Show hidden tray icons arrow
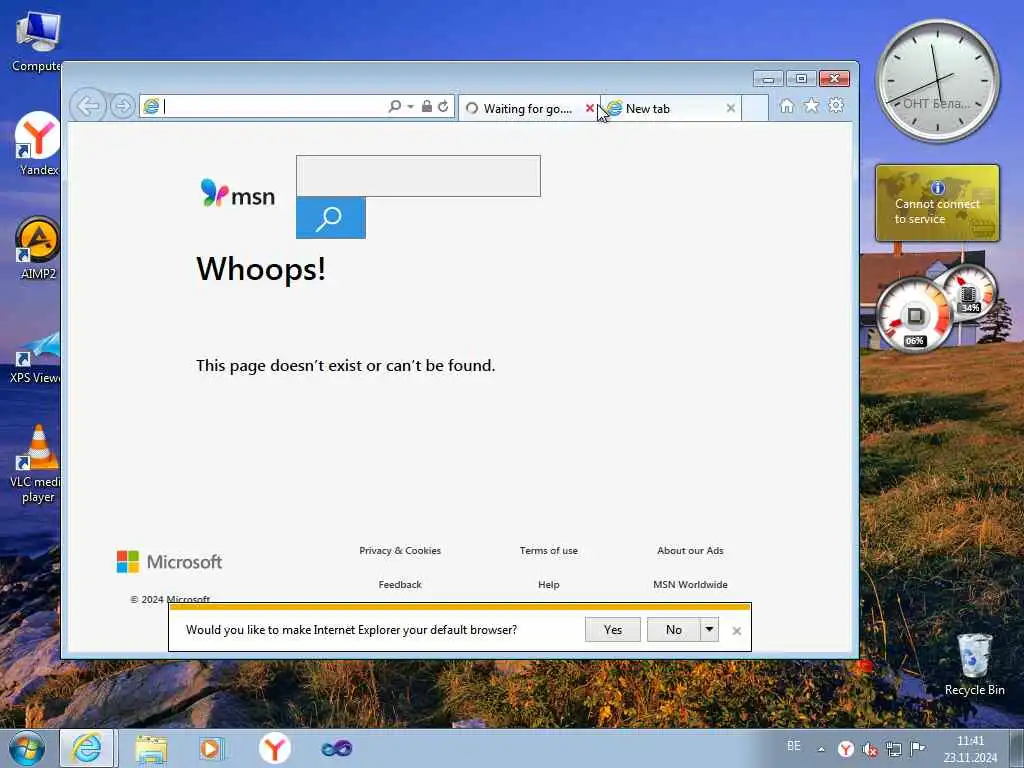 [821, 749]
